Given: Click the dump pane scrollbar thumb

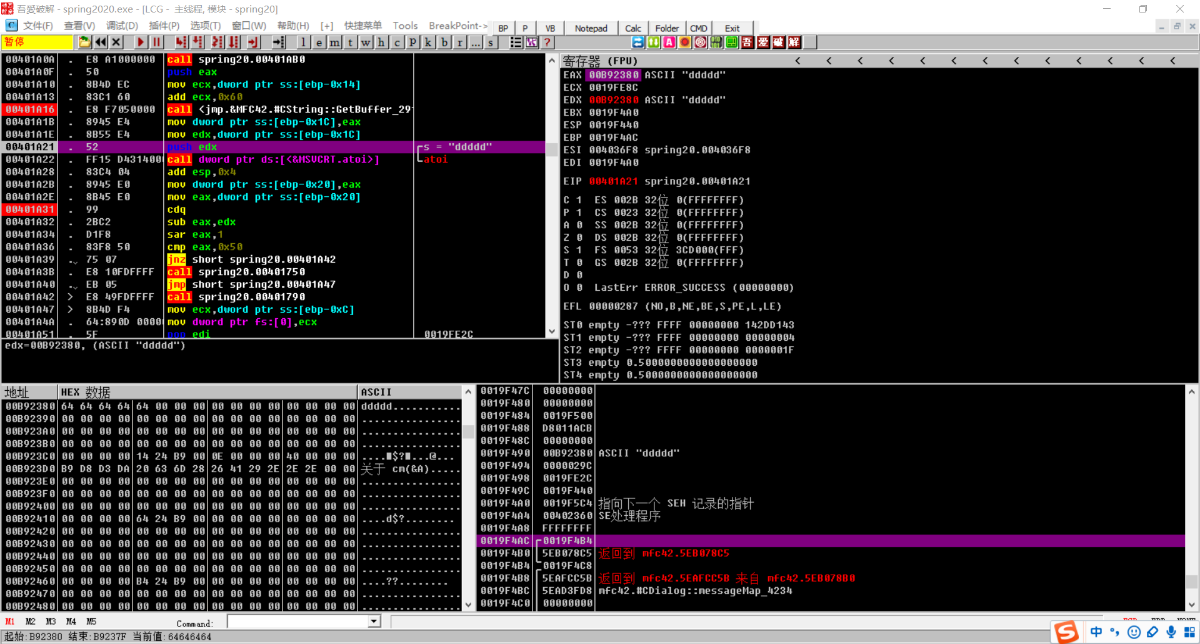Looking at the screenshot, I should click(x=467, y=431).
